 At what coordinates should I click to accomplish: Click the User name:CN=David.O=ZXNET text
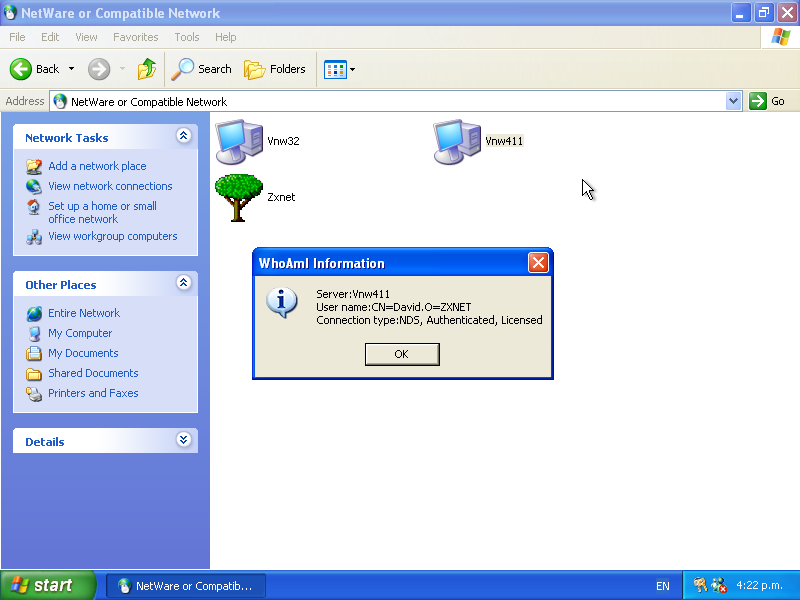point(393,307)
